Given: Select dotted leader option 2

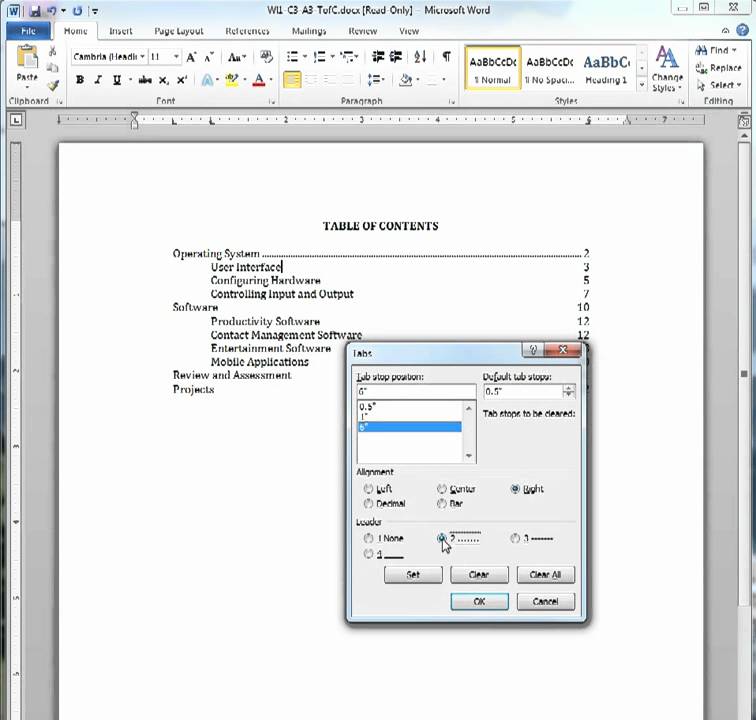Looking at the screenshot, I should pos(442,538).
